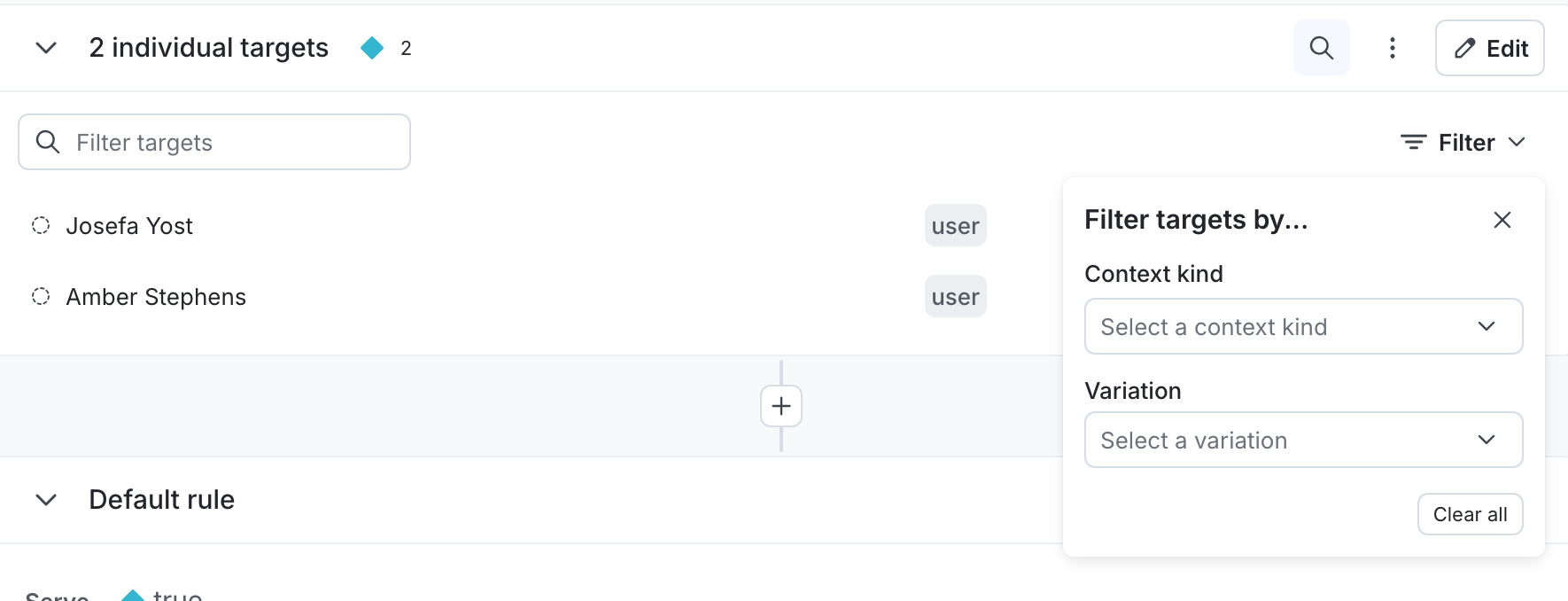Click the teal flag variation diamond icon

point(371,48)
